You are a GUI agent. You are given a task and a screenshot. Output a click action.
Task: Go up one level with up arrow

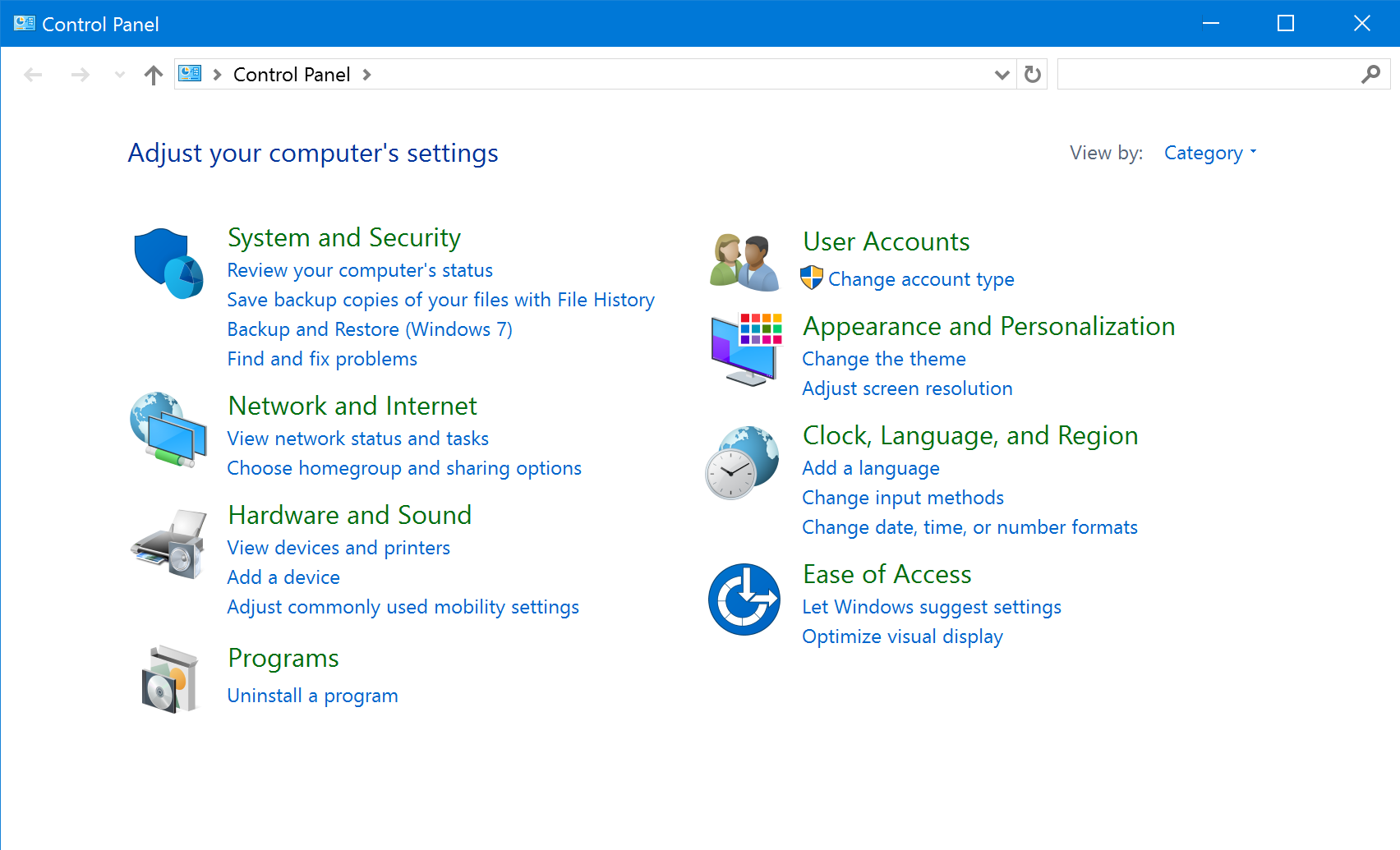pos(154,75)
